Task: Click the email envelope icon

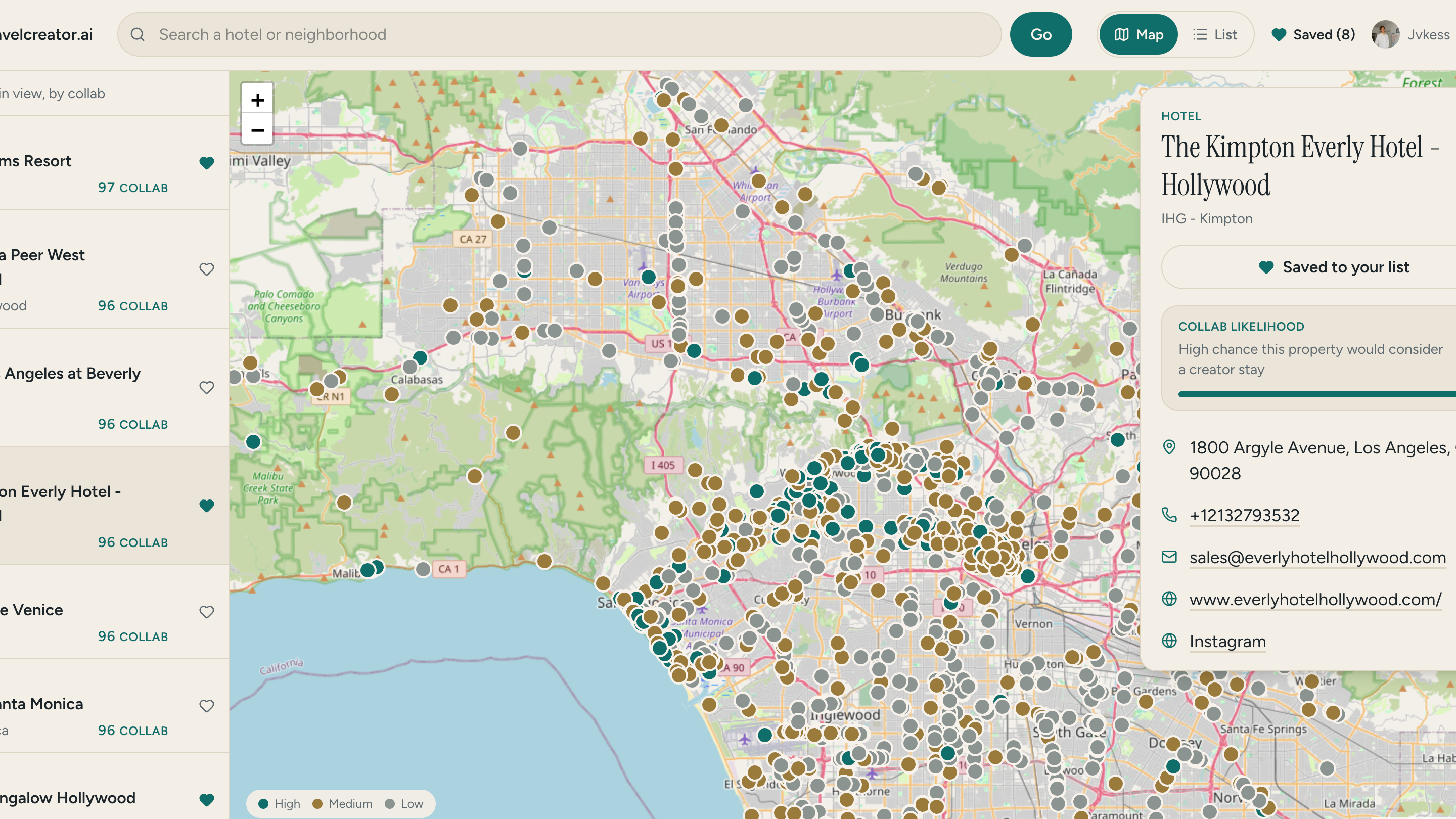Action: 1169,557
